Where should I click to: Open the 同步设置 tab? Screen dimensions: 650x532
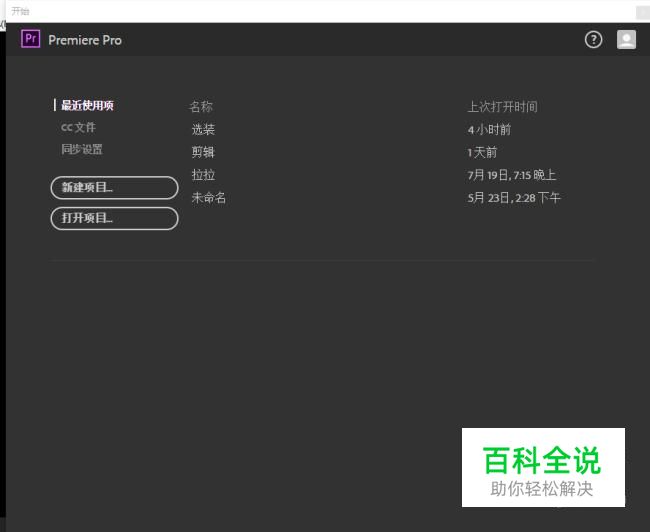click(x=82, y=149)
